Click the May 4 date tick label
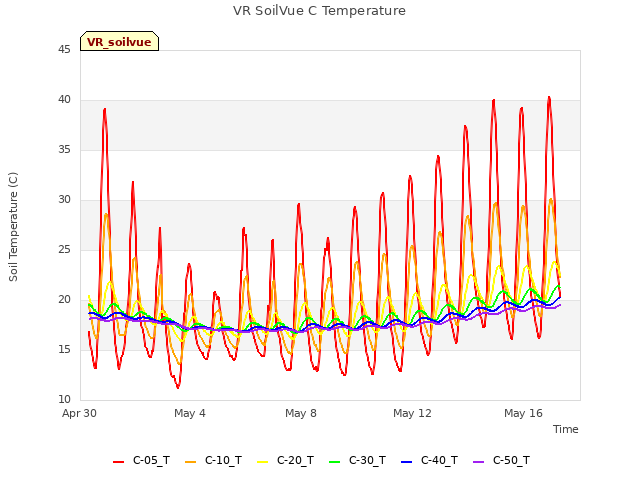 click(190, 413)
